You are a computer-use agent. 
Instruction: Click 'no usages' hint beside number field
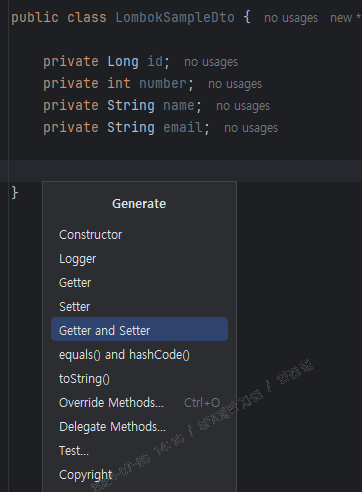tap(235, 84)
